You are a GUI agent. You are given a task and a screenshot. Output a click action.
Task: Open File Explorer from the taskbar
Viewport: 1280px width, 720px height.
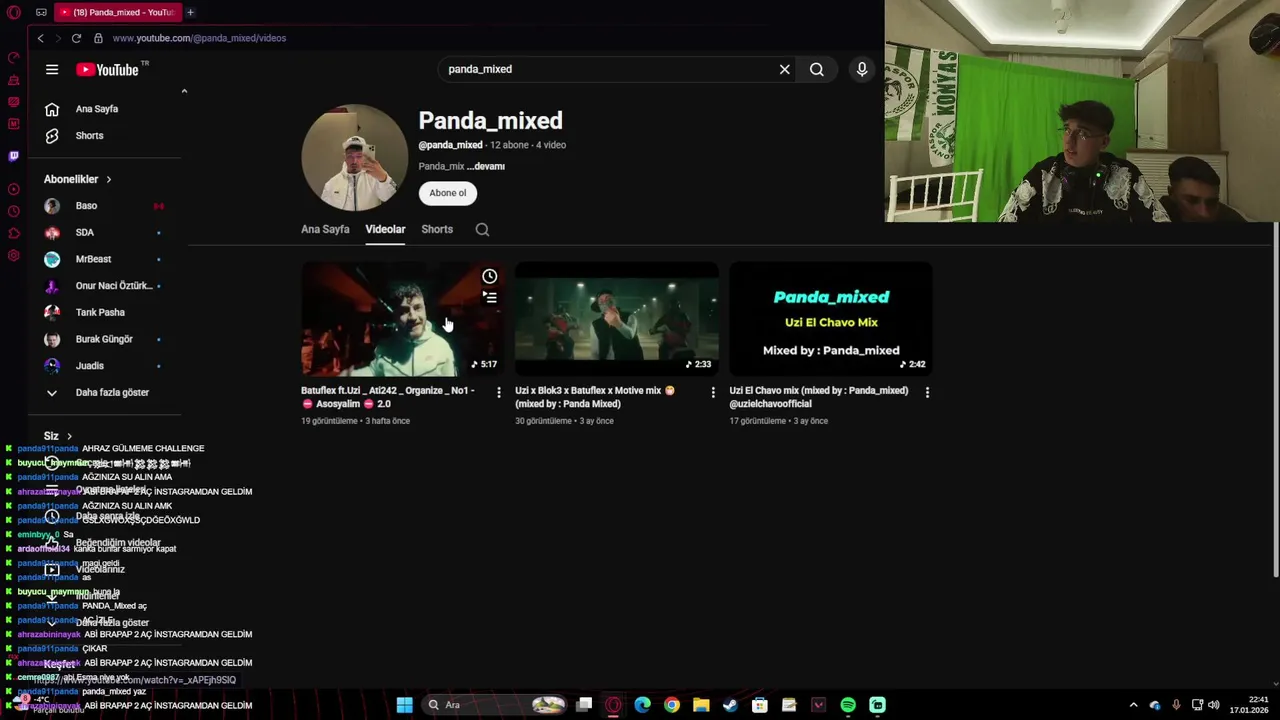pyautogui.click(x=701, y=706)
